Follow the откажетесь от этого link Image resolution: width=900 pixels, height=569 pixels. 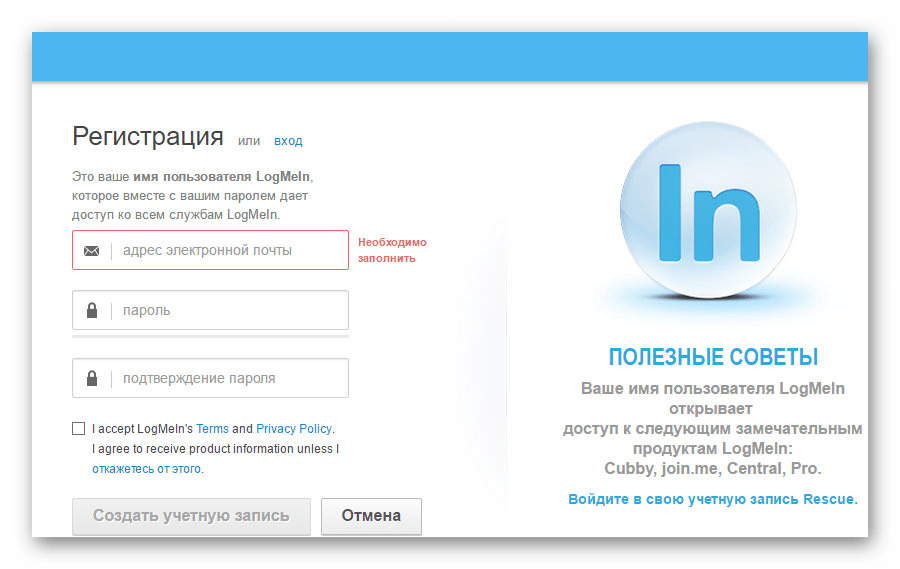[x=147, y=469]
